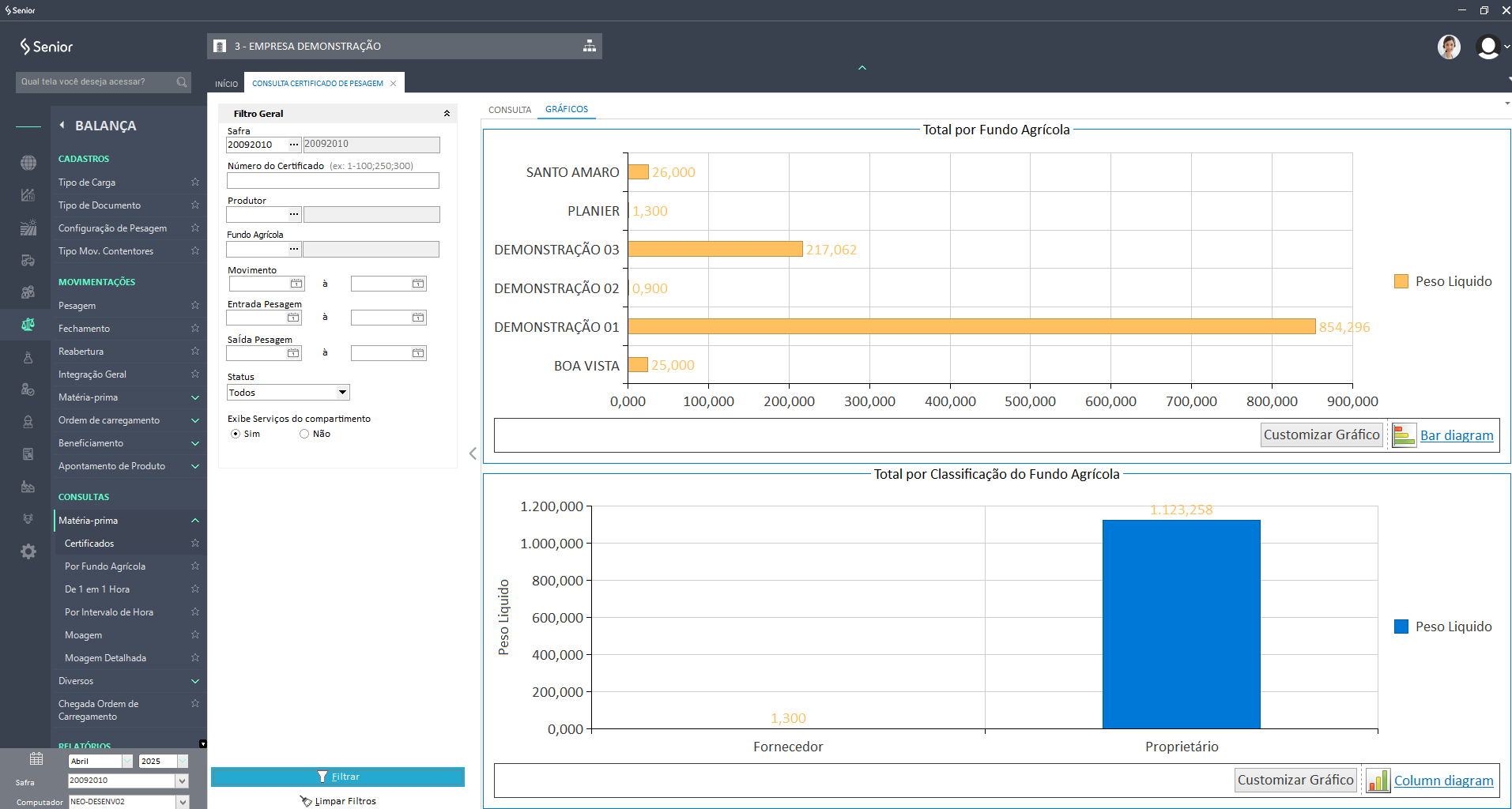The width and height of the screenshot is (1512, 809).
Task: Click the search magnifier icon in sidebar
Action: click(x=182, y=82)
